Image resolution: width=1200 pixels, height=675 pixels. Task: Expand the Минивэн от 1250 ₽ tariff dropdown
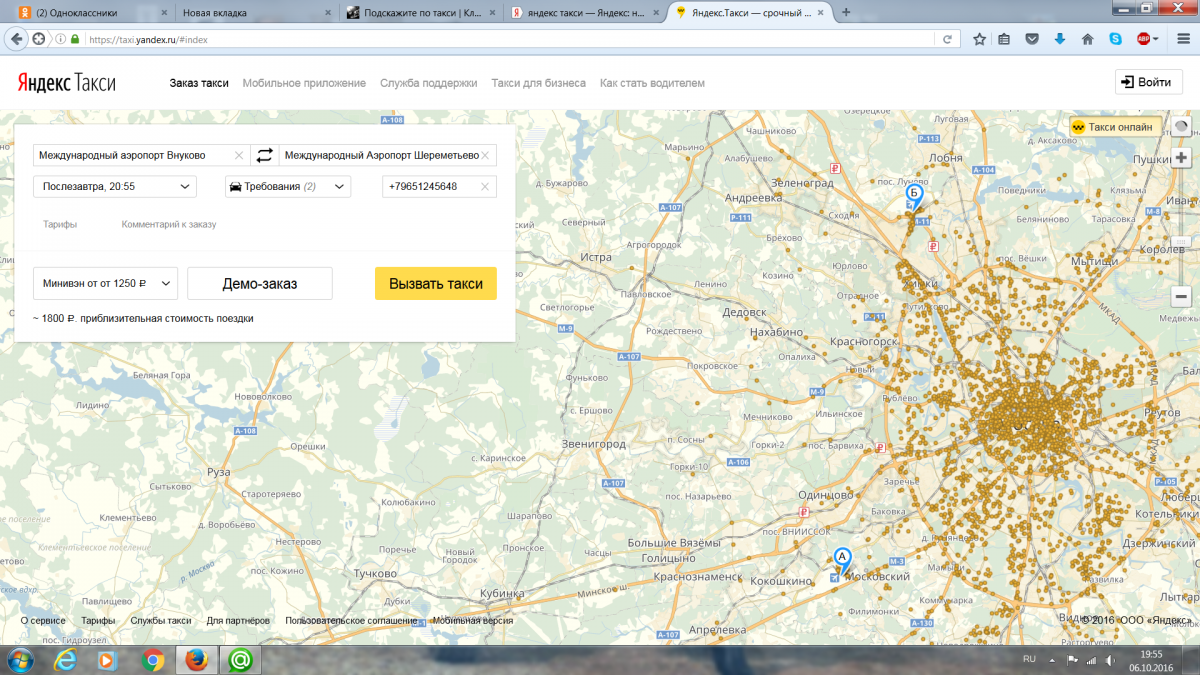(x=105, y=283)
